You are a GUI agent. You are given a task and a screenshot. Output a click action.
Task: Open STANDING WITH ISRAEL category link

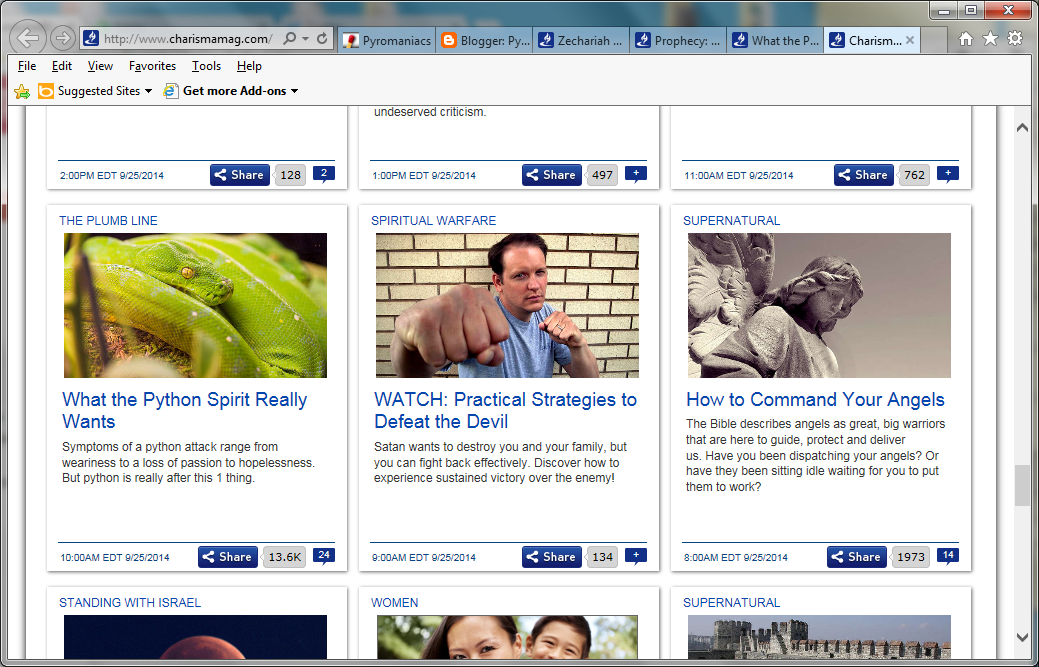click(130, 603)
